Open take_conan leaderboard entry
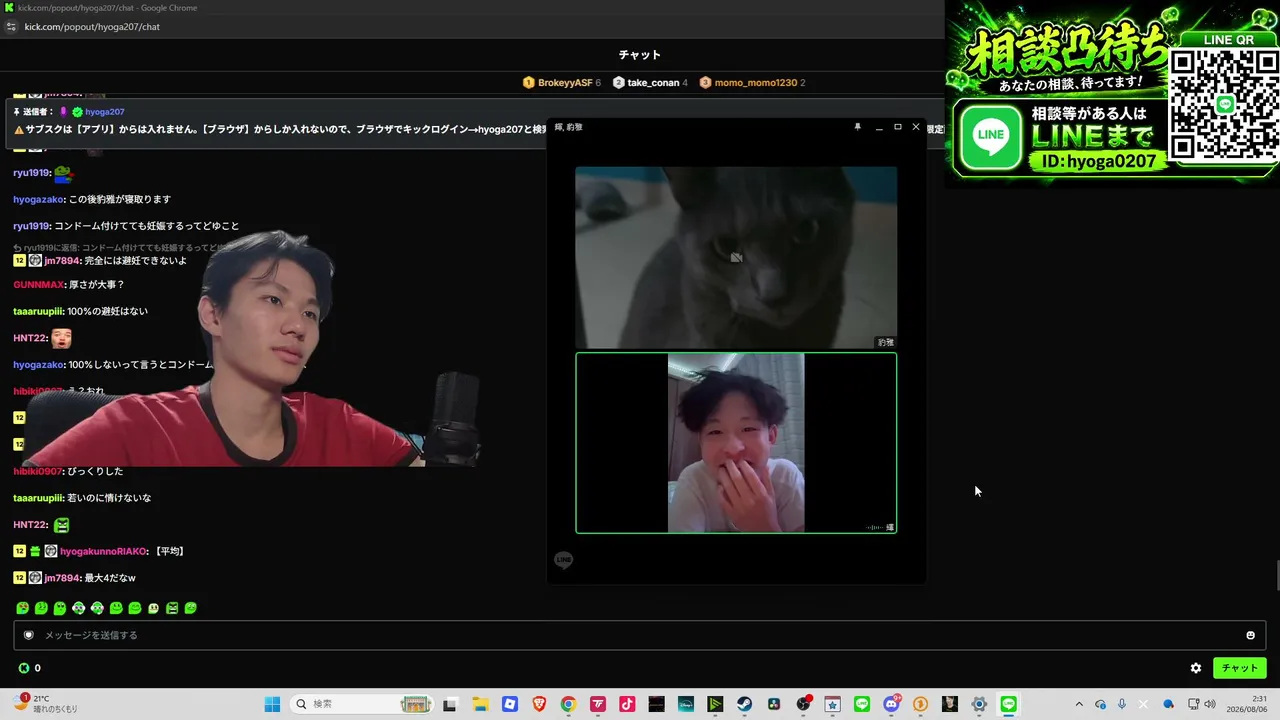The image size is (1280, 720). click(x=651, y=83)
